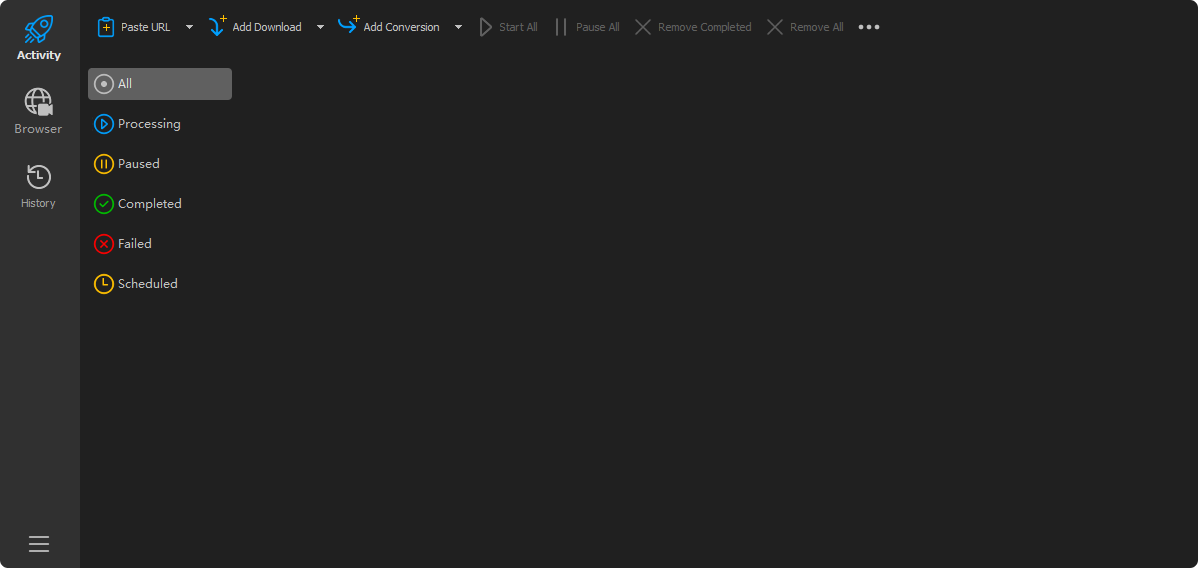Click the Add Download arrow icon
The image size is (1198, 568).
click(x=217, y=27)
